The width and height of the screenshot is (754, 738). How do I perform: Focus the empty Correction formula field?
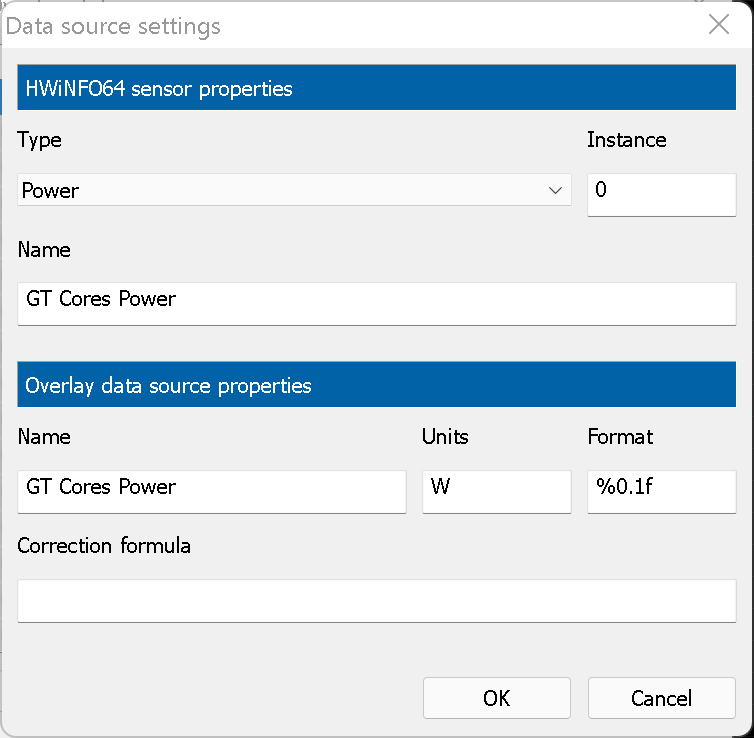pyautogui.click(x=376, y=600)
